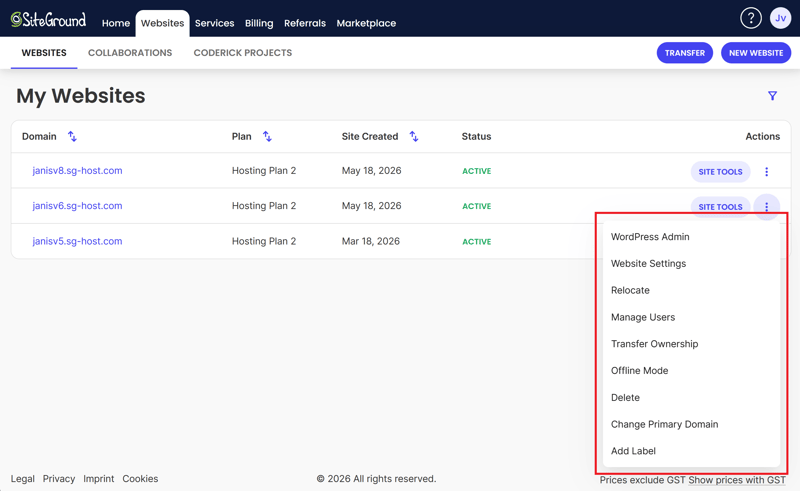Open the janisv5.sg-host.com domain link
This screenshot has height=491, width=800.
(x=78, y=241)
